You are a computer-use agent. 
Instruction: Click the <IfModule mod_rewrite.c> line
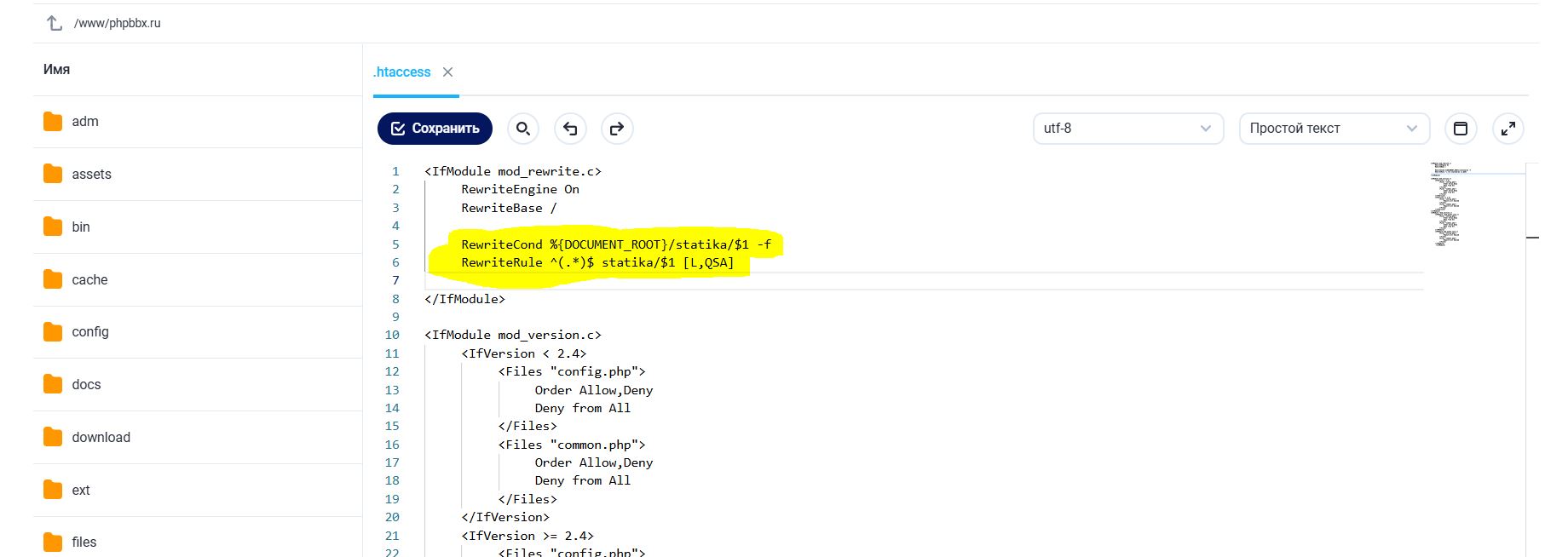click(x=513, y=171)
